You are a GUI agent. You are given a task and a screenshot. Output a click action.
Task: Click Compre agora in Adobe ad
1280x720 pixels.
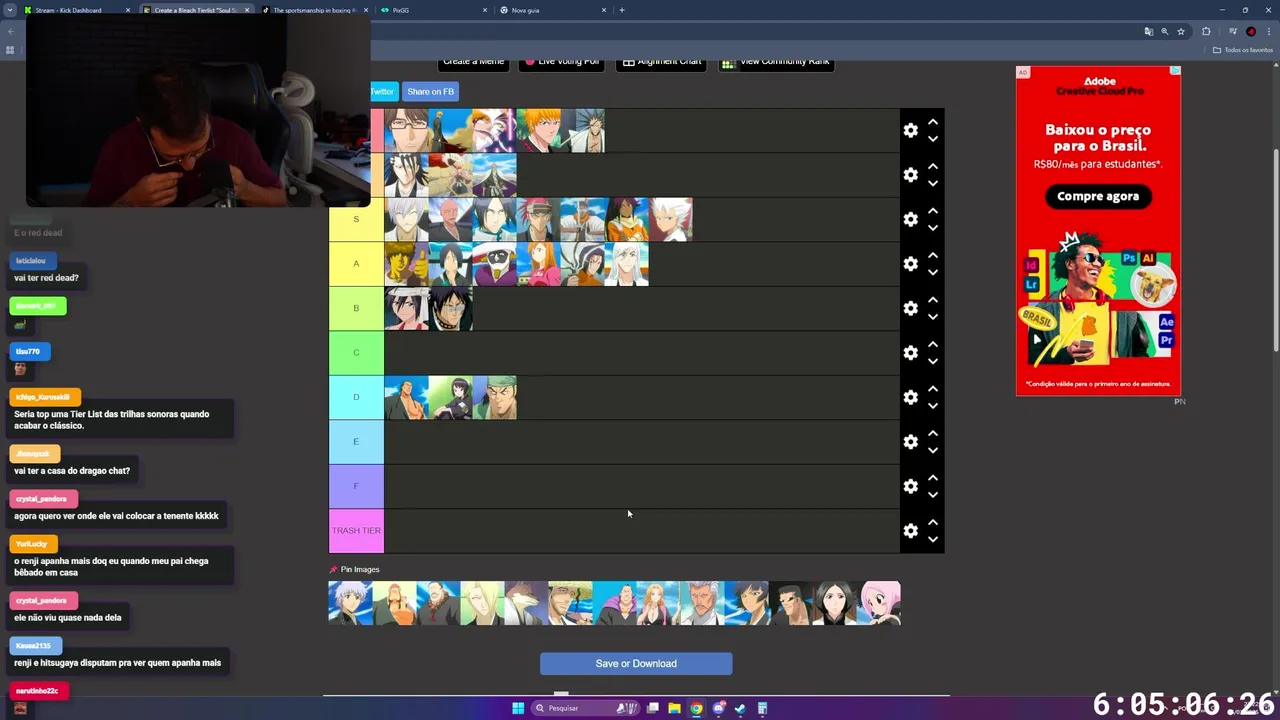click(x=1098, y=196)
